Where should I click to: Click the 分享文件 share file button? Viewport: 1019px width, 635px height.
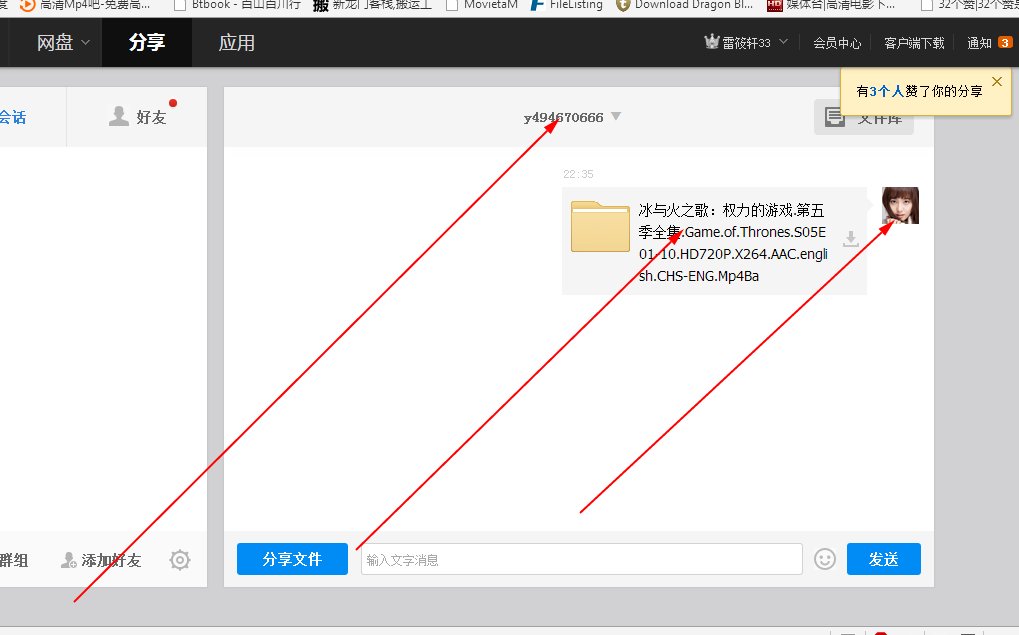pos(291,559)
